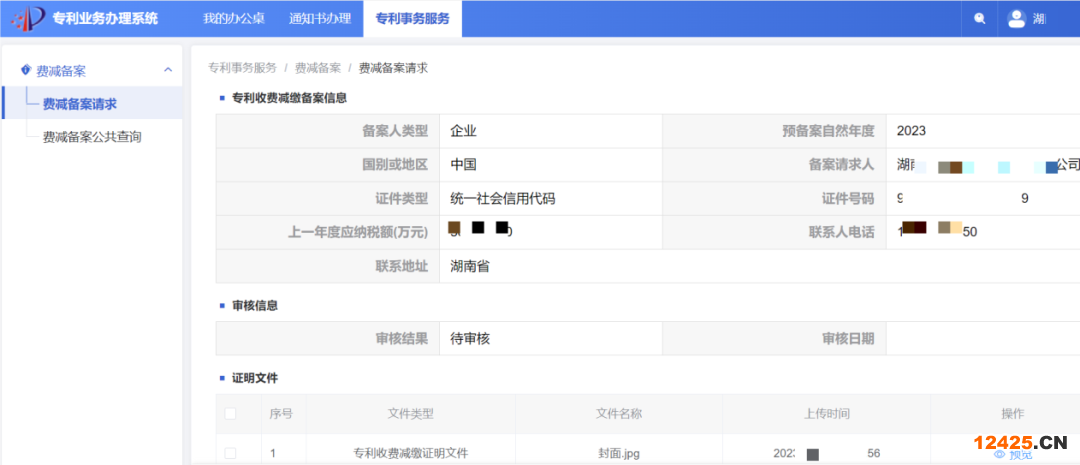This screenshot has height=465, width=1080.
Task: Click the 专利业务办理系统 title
Action: coord(105,19)
